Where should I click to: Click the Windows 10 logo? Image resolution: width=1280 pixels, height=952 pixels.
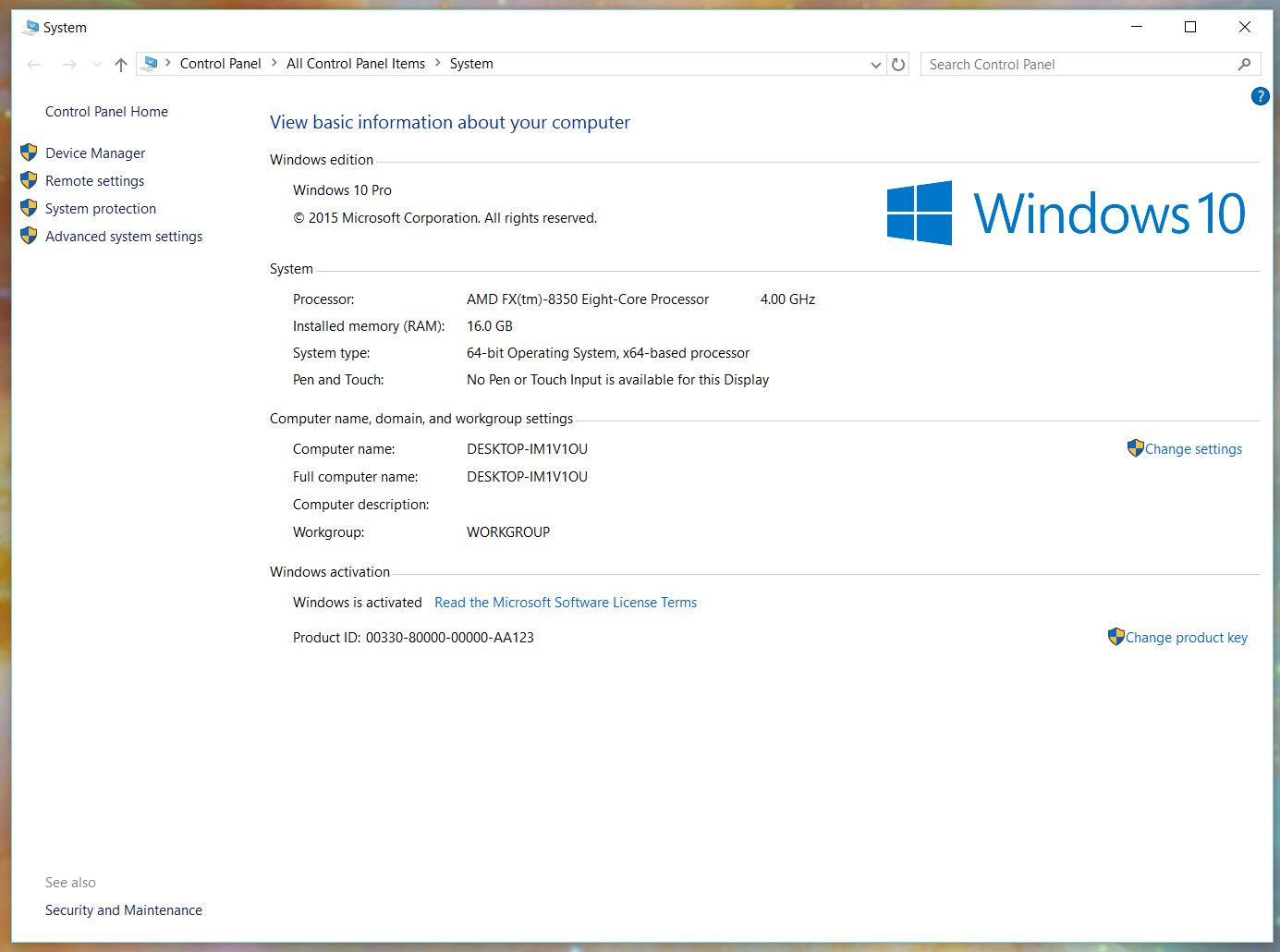pos(1066,213)
